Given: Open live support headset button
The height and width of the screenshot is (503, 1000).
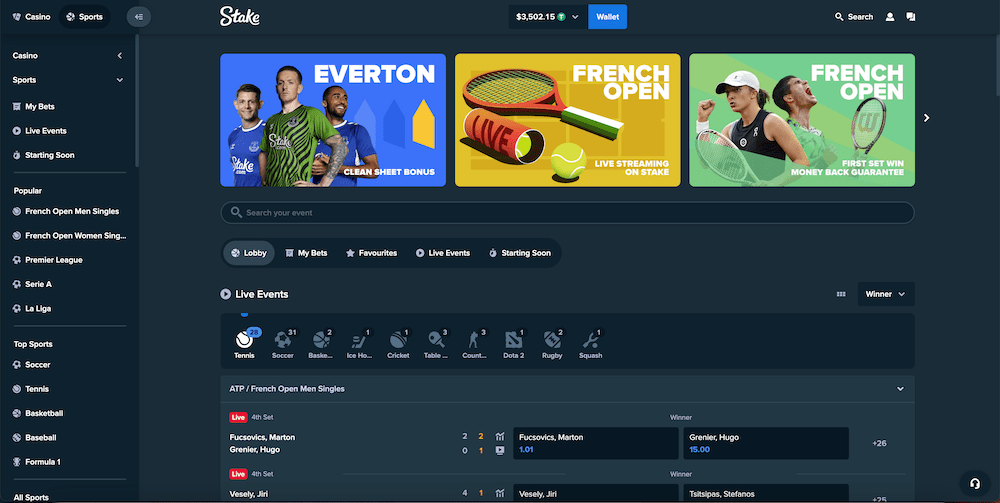Looking at the screenshot, I should 974,483.
